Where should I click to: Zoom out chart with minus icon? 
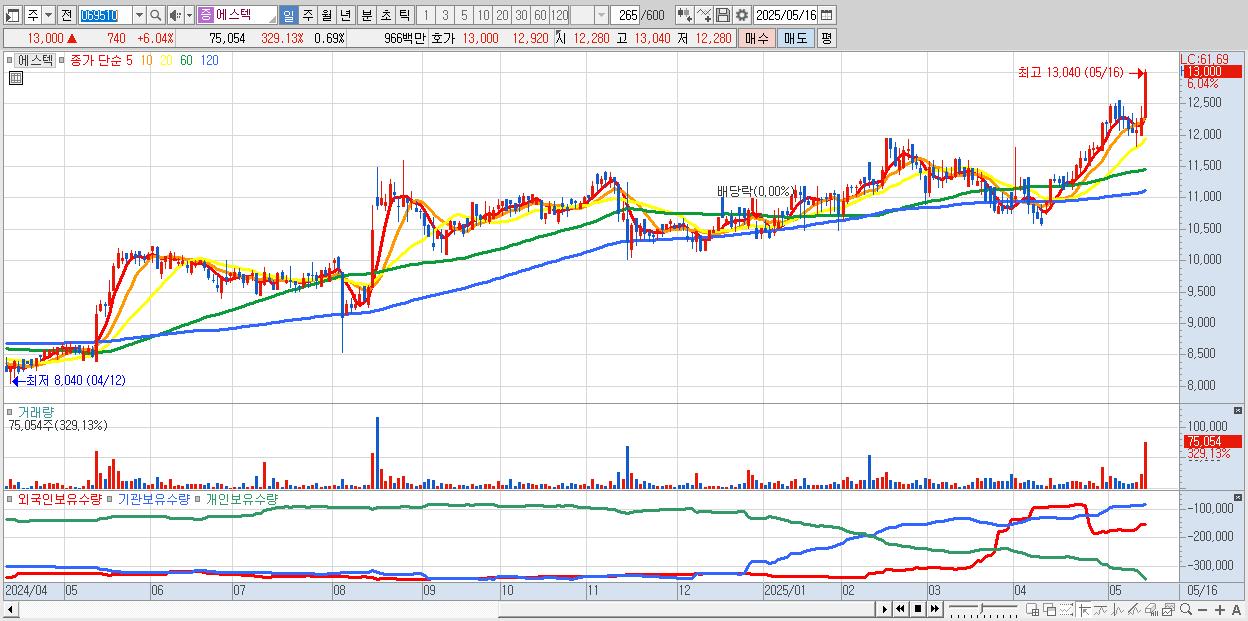(1202, 610)
